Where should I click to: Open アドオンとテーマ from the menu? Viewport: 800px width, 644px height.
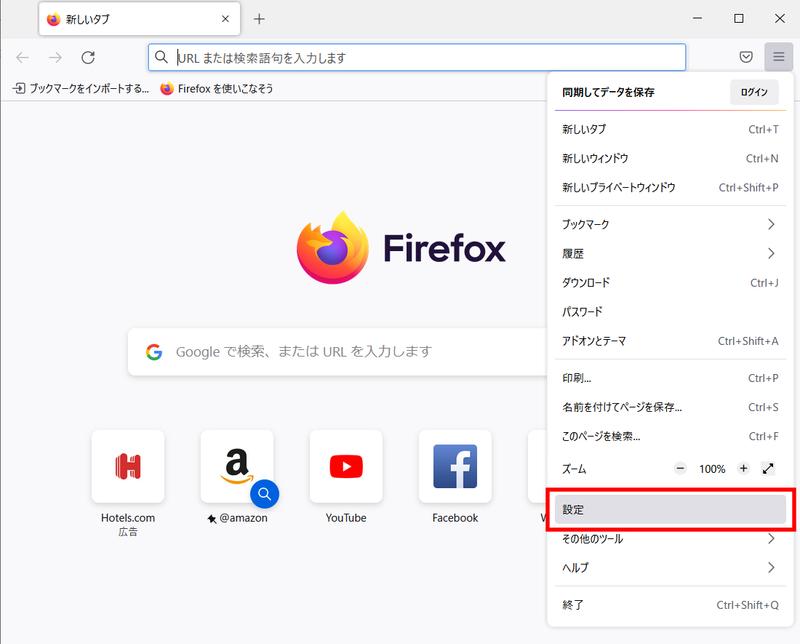coord(670,340)
